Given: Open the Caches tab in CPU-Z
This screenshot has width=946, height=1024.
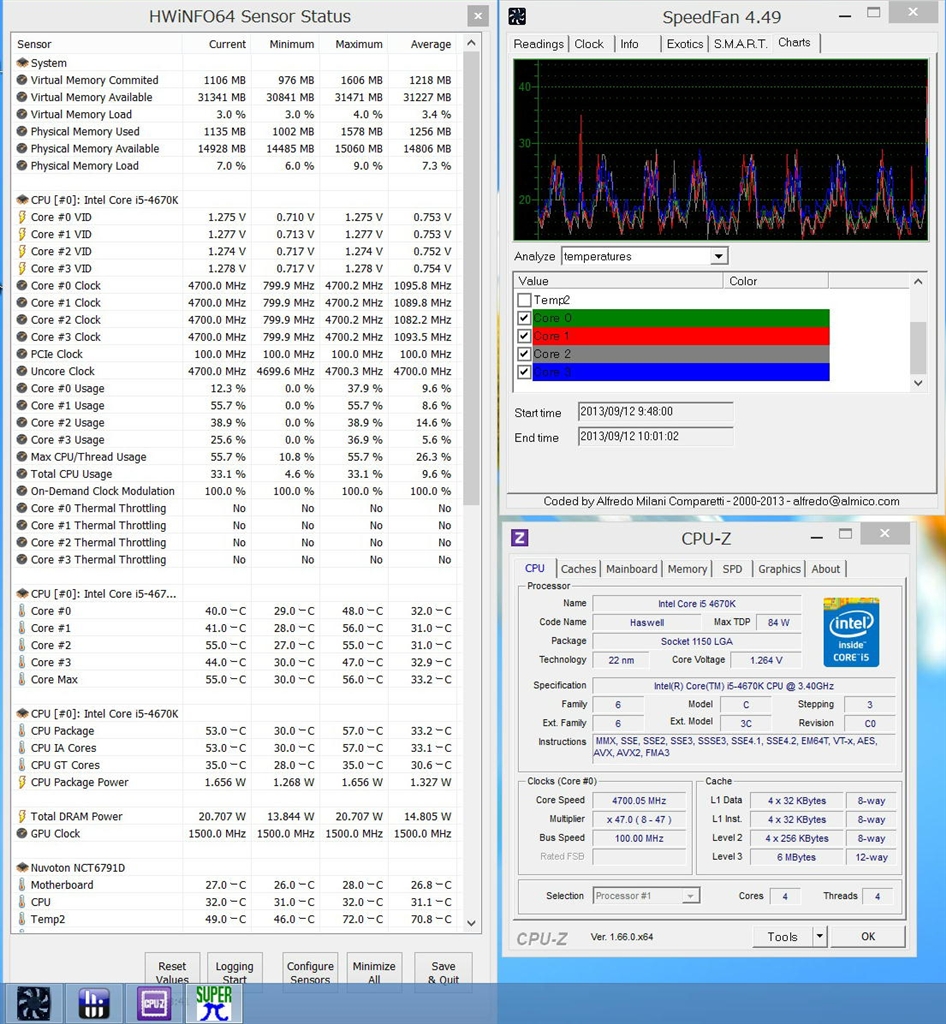Looking at the screenshot, I should point(578,569).
